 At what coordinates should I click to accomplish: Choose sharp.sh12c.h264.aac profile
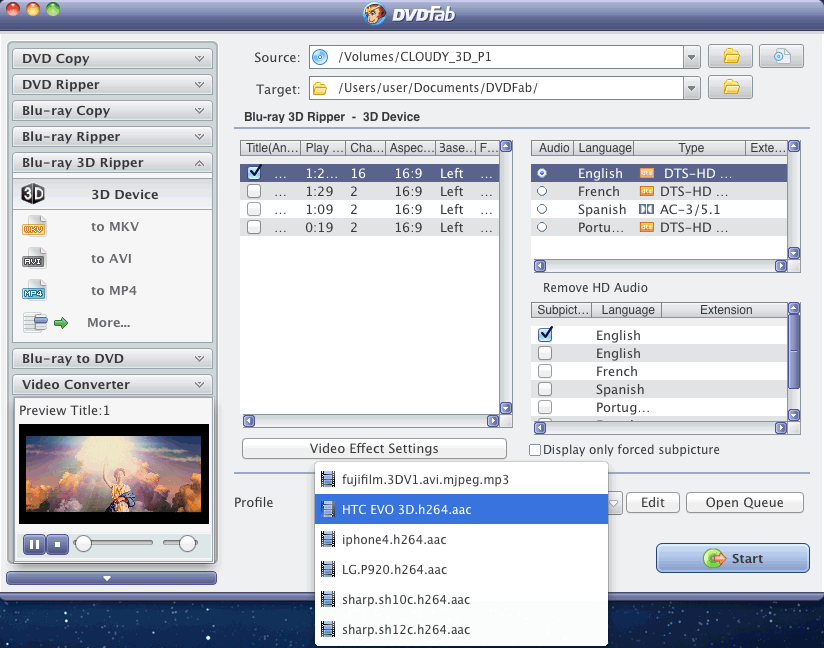pyautogui.click(x=461, y=629)
